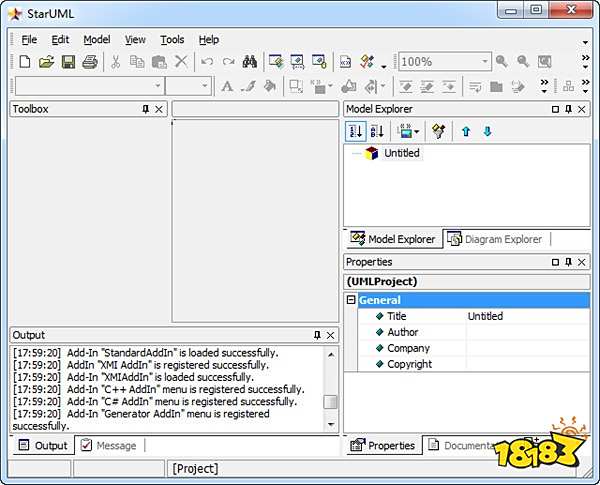This screenshot has height=485, width=600.
Task: Close the Output panel
Action: (331, 335)
